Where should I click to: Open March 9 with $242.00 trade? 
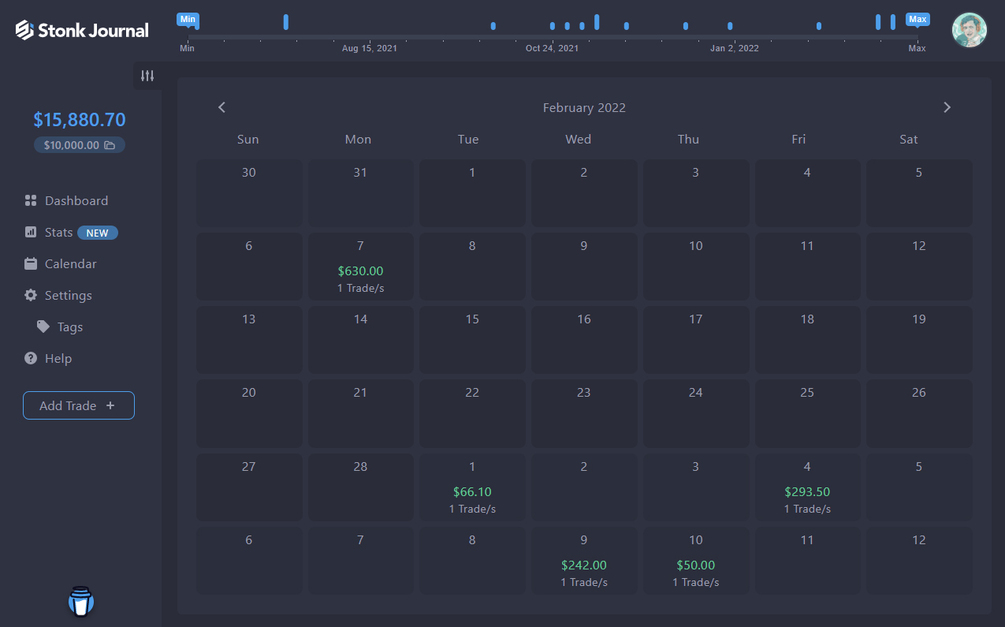pos(584,560)
